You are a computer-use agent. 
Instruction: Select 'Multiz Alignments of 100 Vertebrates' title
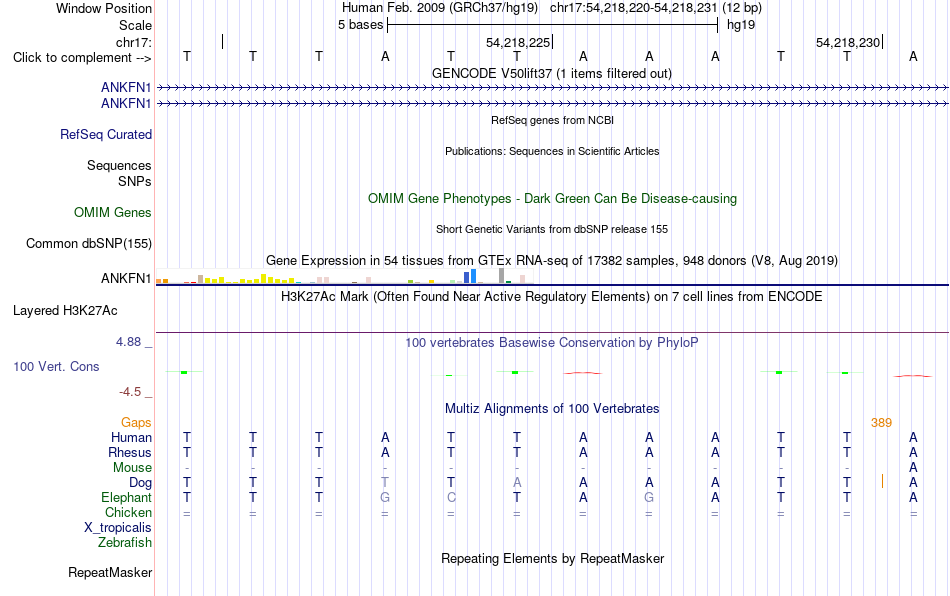551,409
